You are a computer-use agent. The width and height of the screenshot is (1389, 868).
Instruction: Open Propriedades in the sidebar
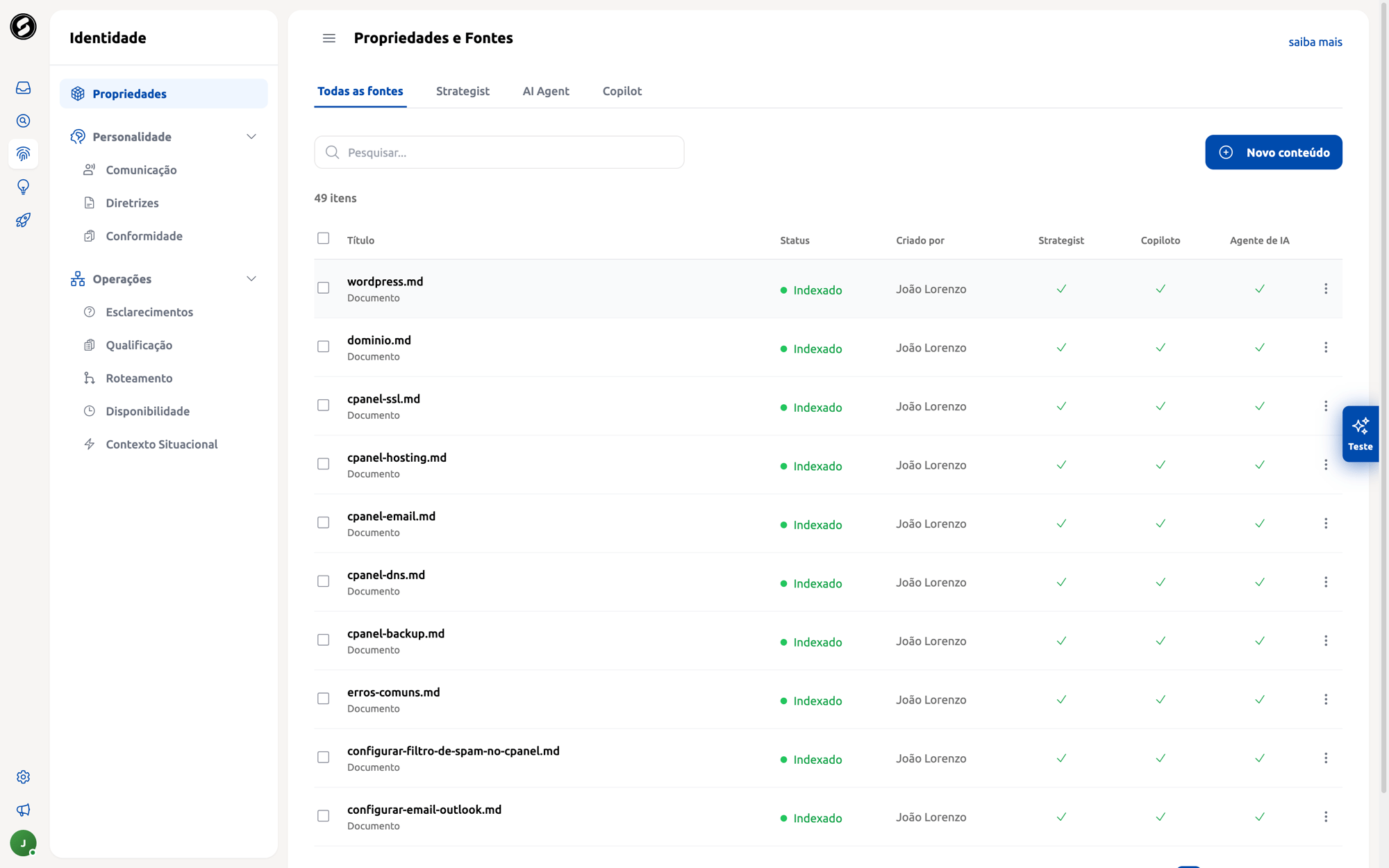[164, 94]
